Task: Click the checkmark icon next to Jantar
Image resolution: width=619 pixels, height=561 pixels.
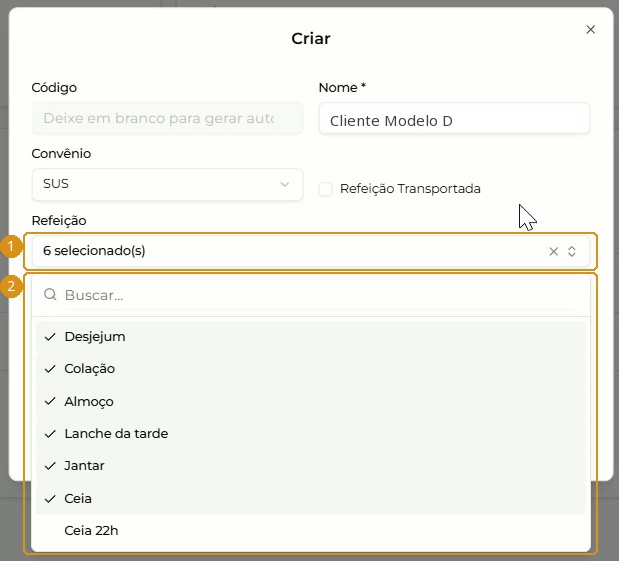Action: (50, 466)
